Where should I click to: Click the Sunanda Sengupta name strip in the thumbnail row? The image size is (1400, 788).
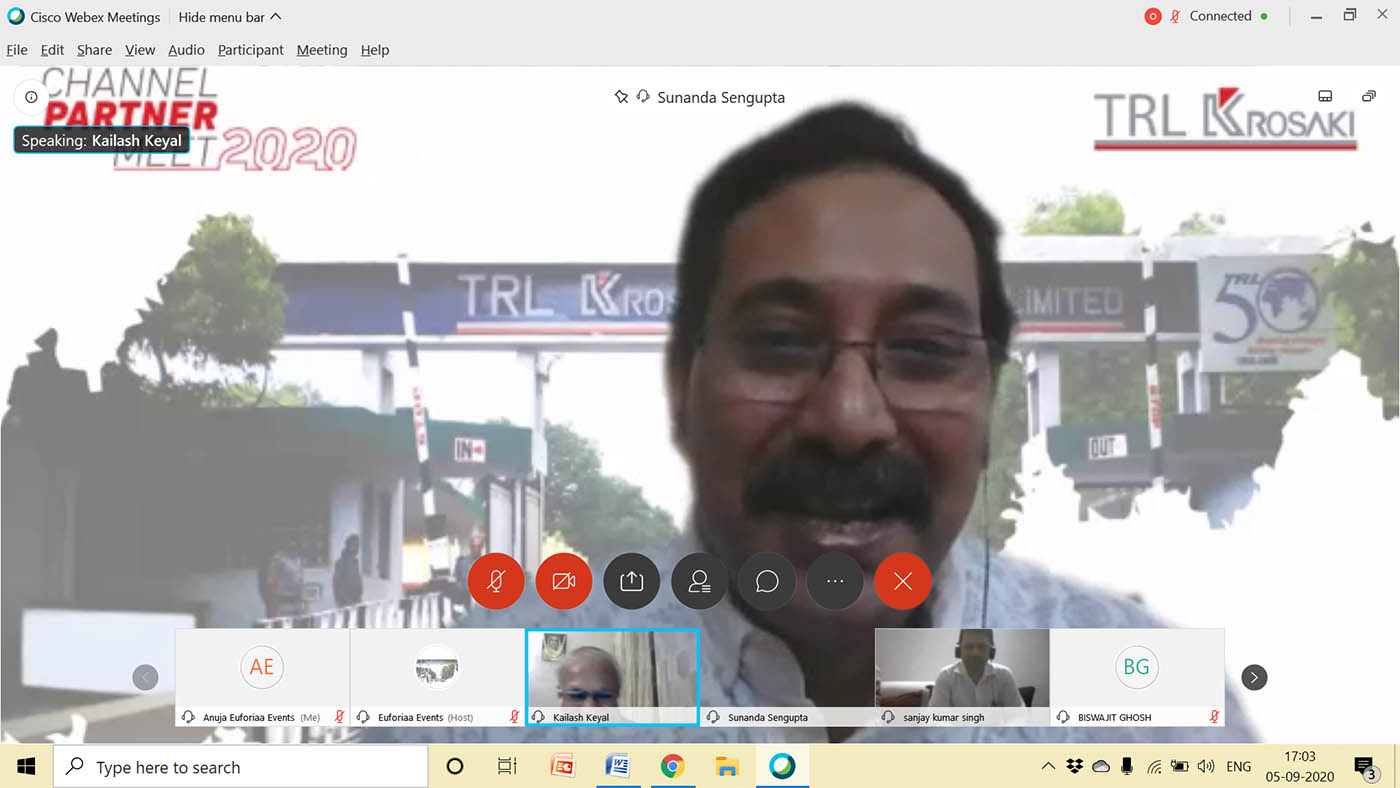point(787,717)
